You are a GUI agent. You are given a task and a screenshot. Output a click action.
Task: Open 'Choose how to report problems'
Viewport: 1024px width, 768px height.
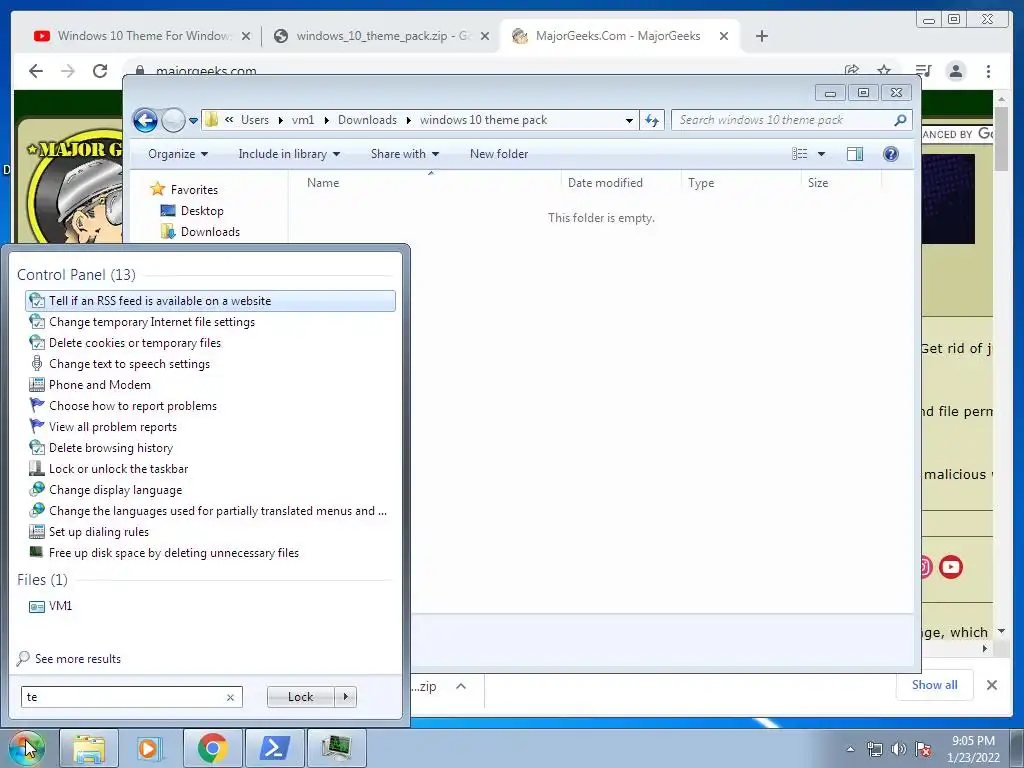click(x=210, y=406)
